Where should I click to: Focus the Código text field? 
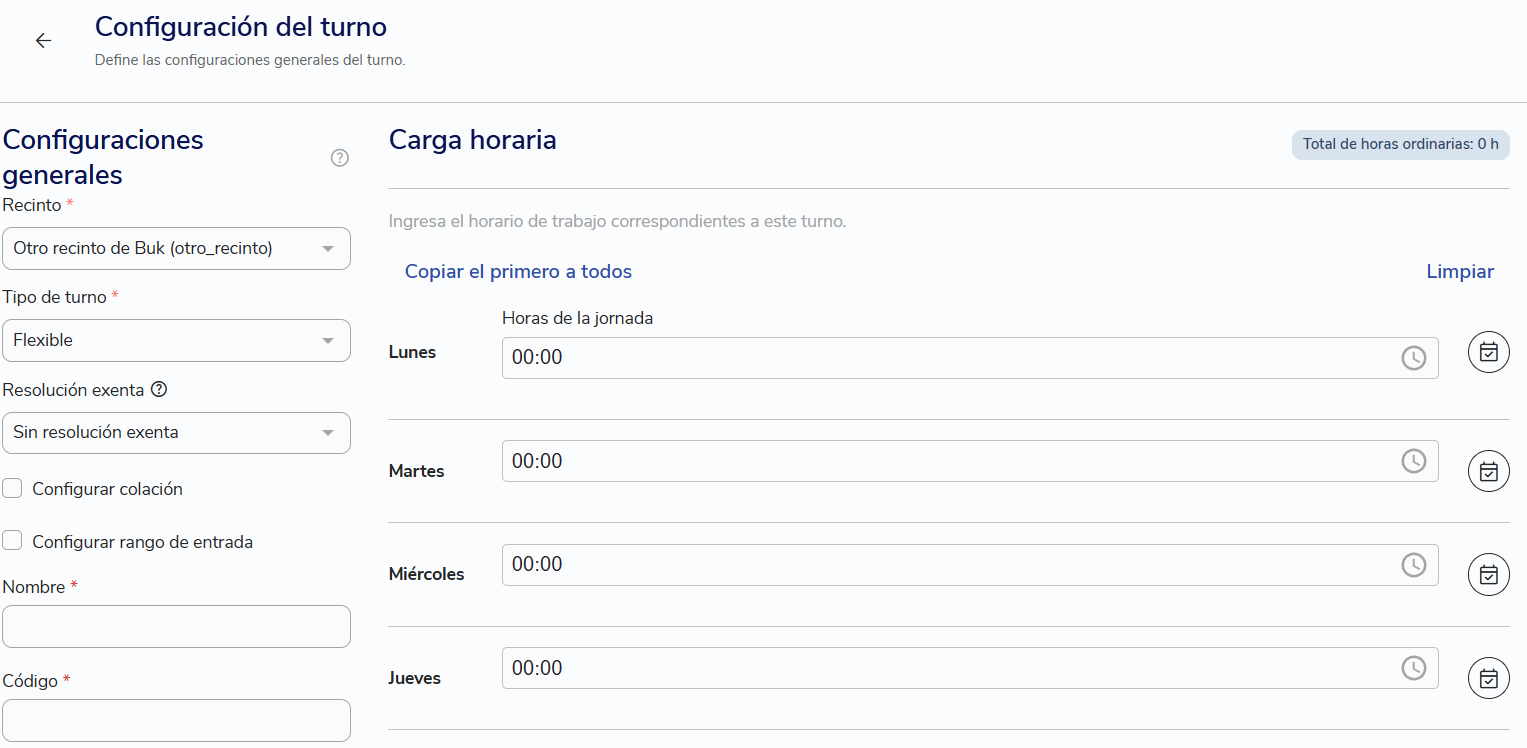click(176, 720)
